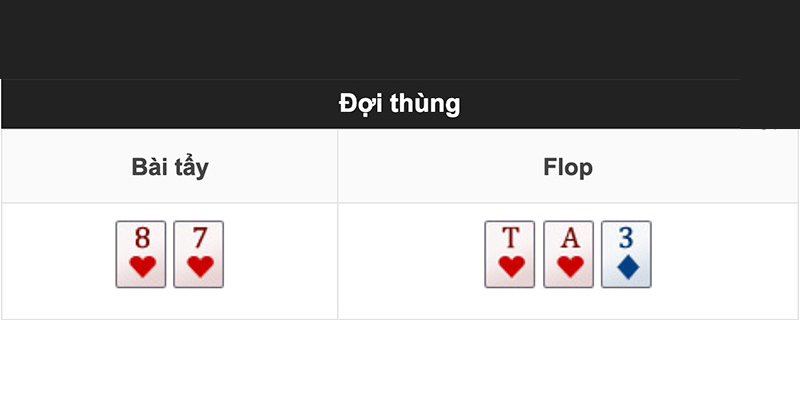This screenshot has height=400, width=800.
Task: Select the Ten of hearts flop card
Action: (510, 254)
